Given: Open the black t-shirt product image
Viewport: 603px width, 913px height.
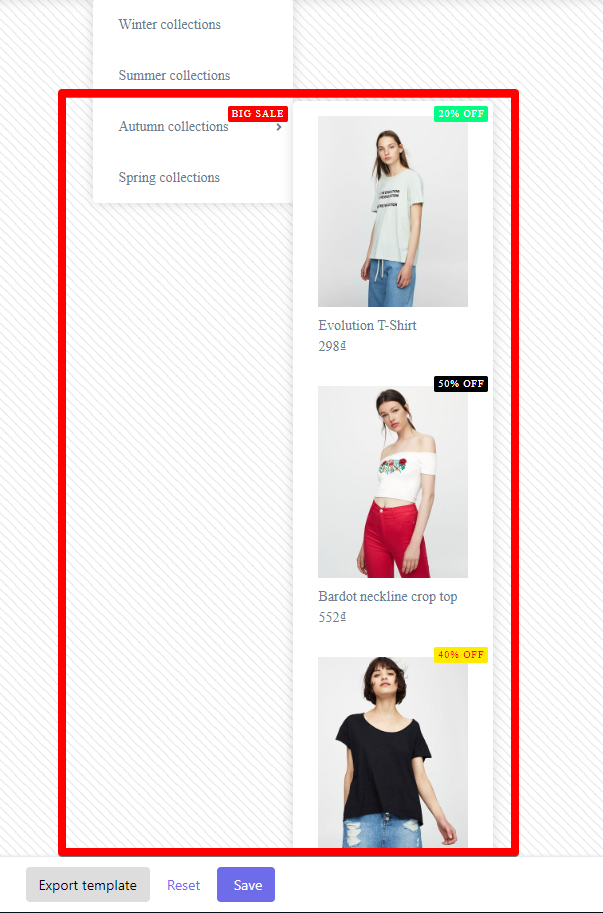Looking at the screenshot, I should [x=393, y=752].
